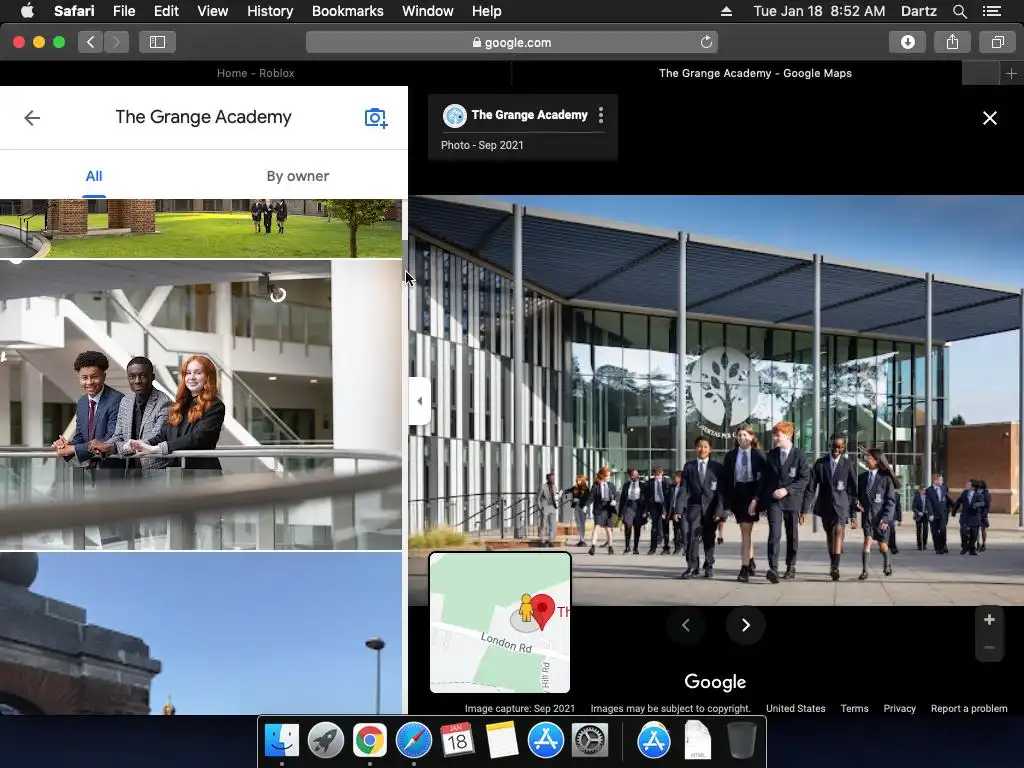Open Notes from the Dock
1024x768 pixels.
click(502, 740)
